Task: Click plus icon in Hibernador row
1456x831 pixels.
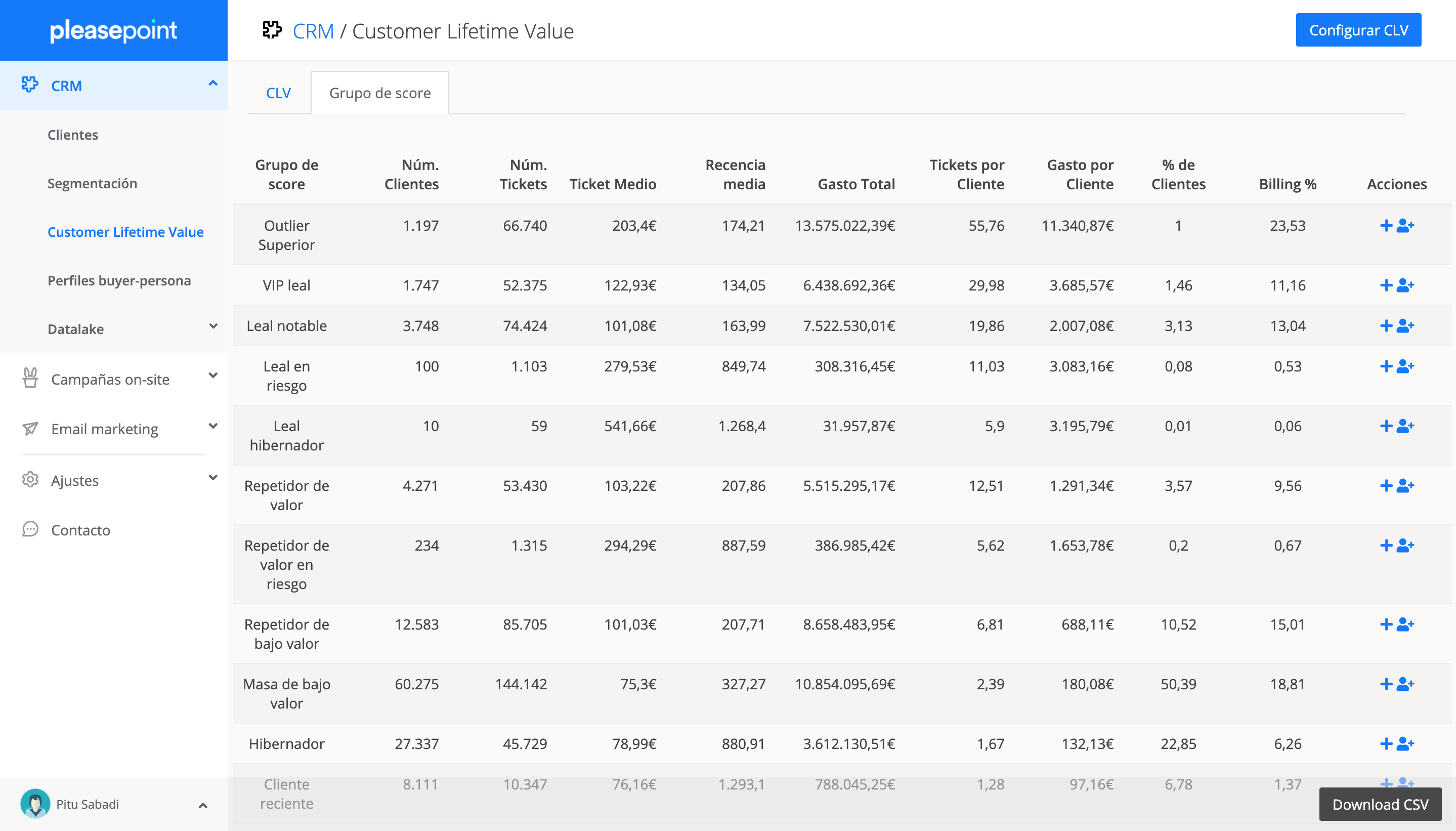Action: pos(1386,743)
